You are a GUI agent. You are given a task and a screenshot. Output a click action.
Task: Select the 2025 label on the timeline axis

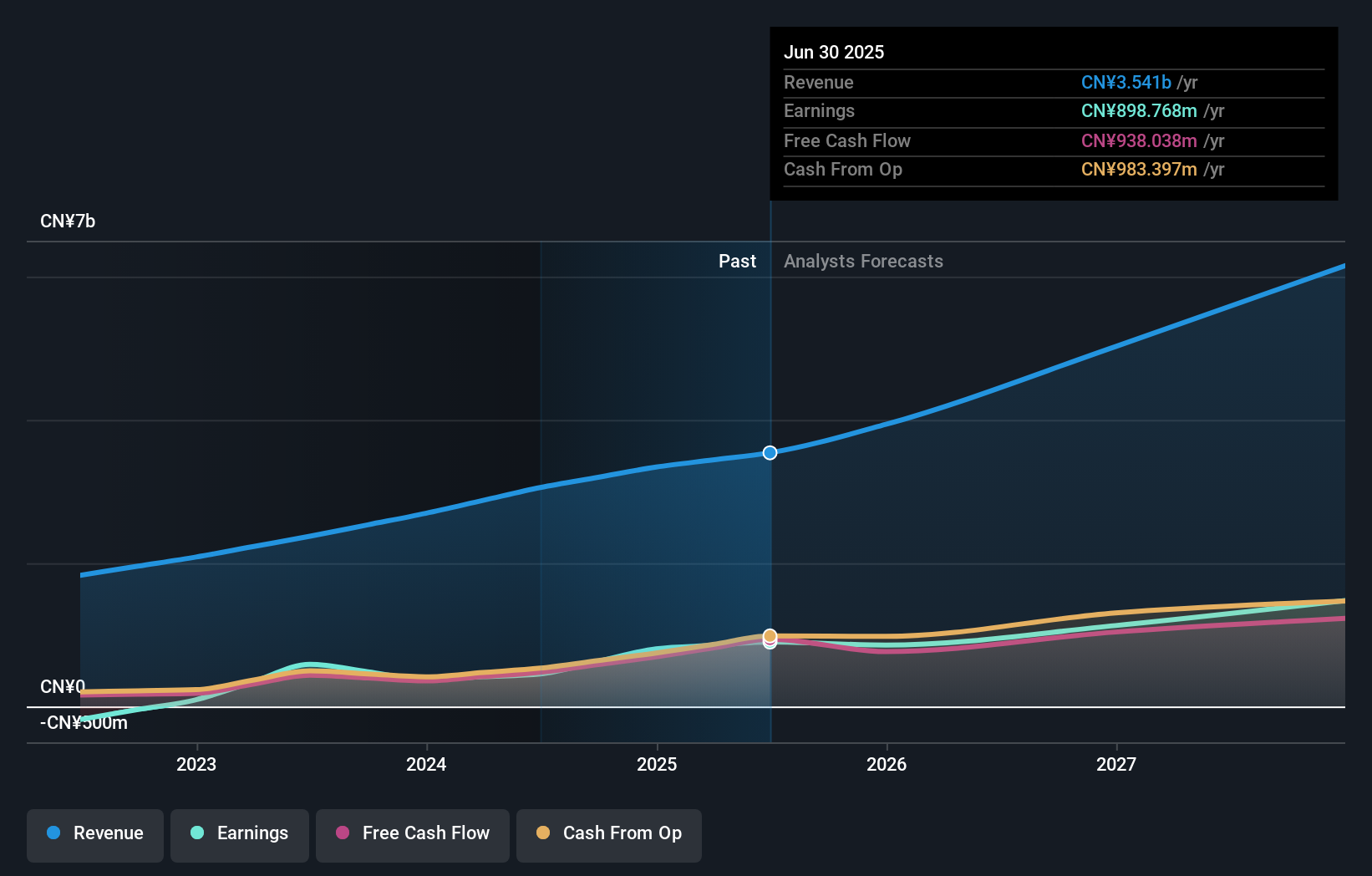(x=657, y=763)
